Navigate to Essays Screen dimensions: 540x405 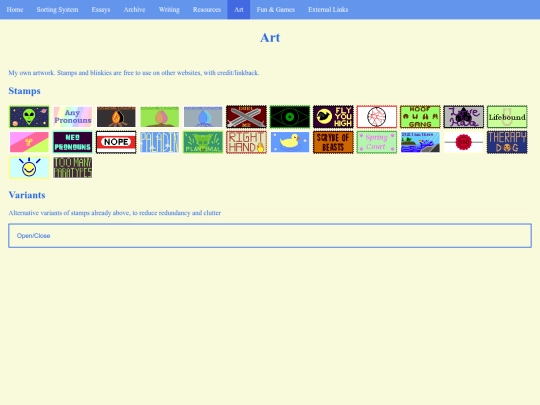(101, 10)
